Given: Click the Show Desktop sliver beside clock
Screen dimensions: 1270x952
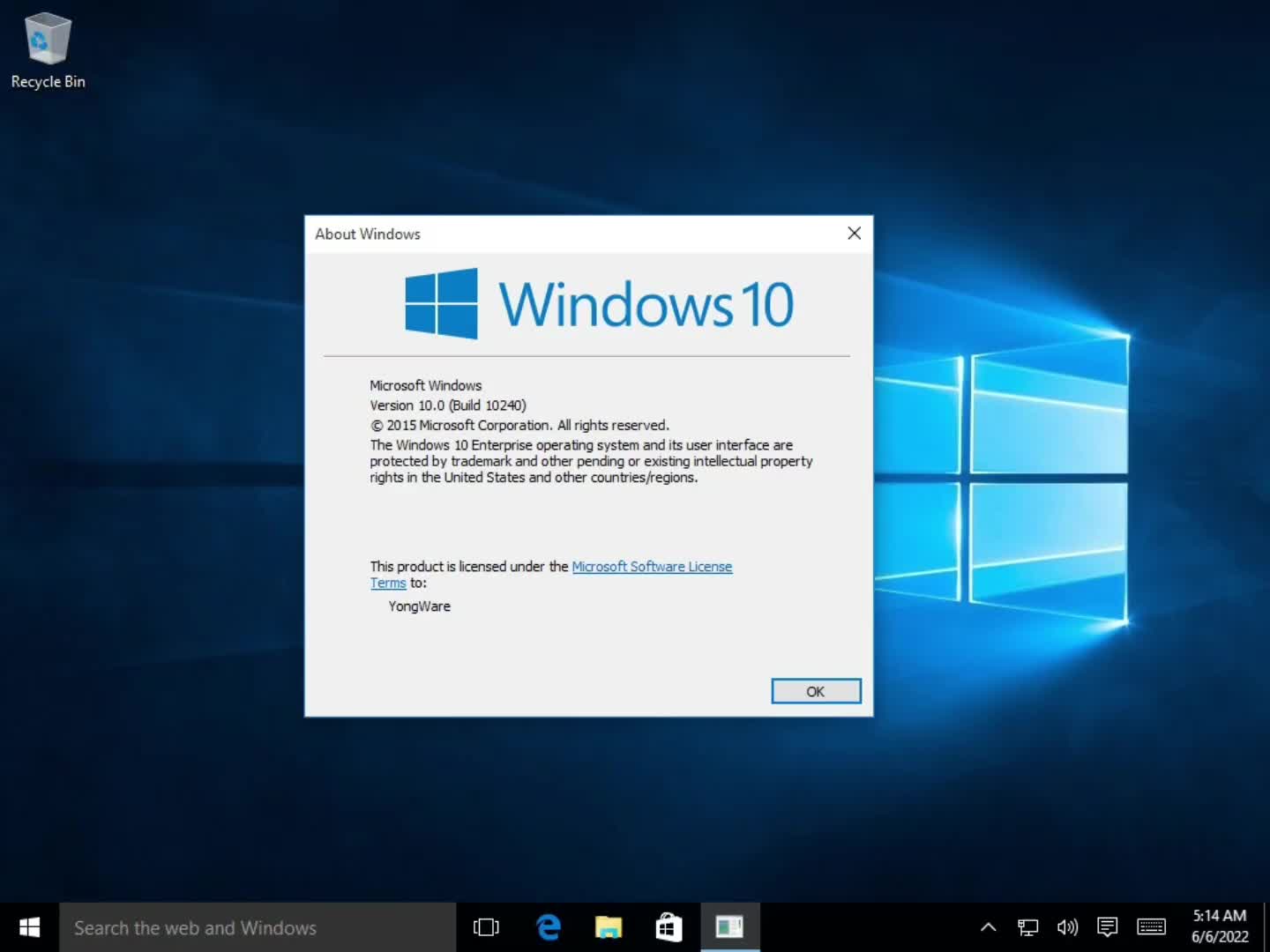Looking at the screenshot, I should (1266, 927).
